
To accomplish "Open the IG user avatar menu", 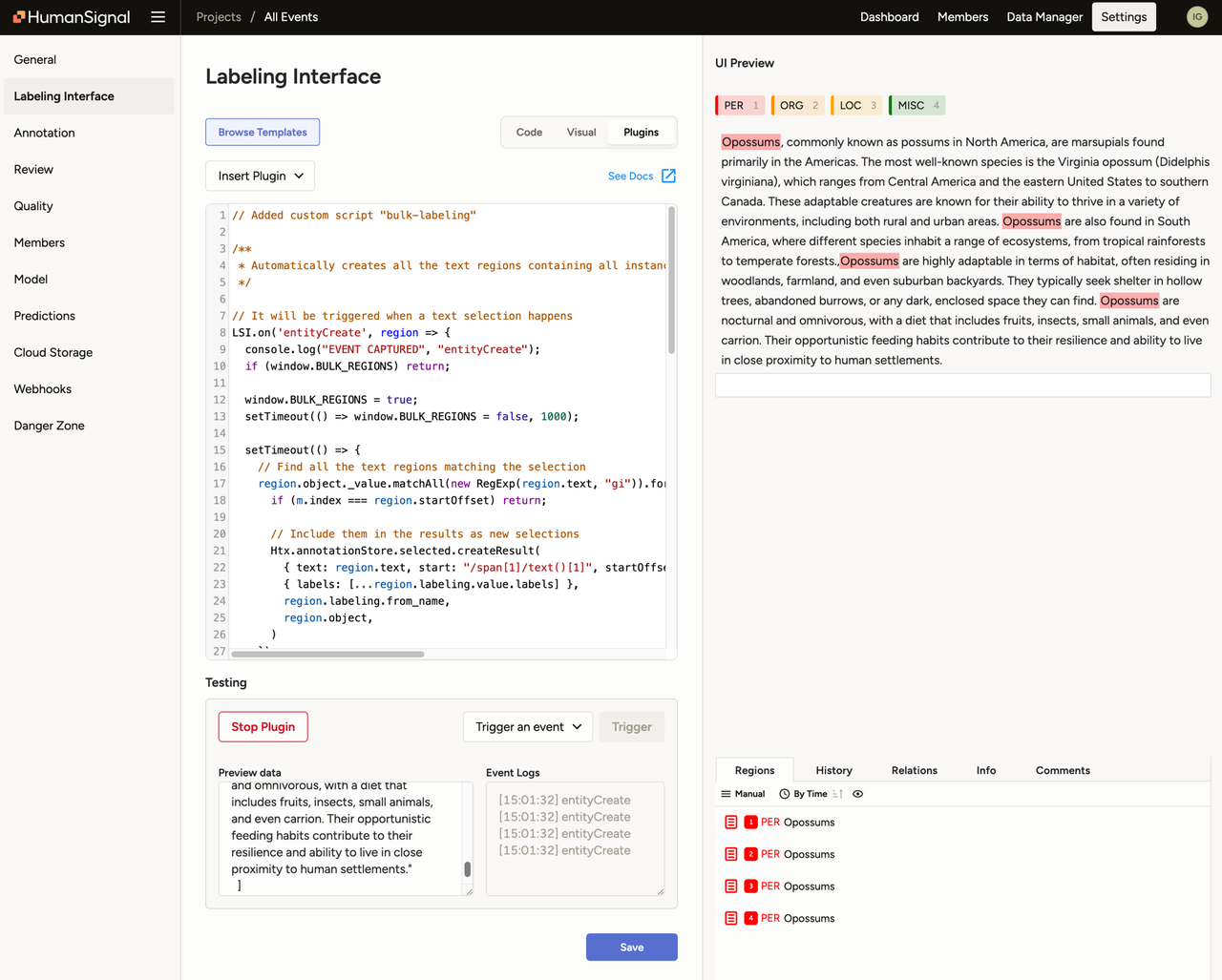I will click(1197, 16).
